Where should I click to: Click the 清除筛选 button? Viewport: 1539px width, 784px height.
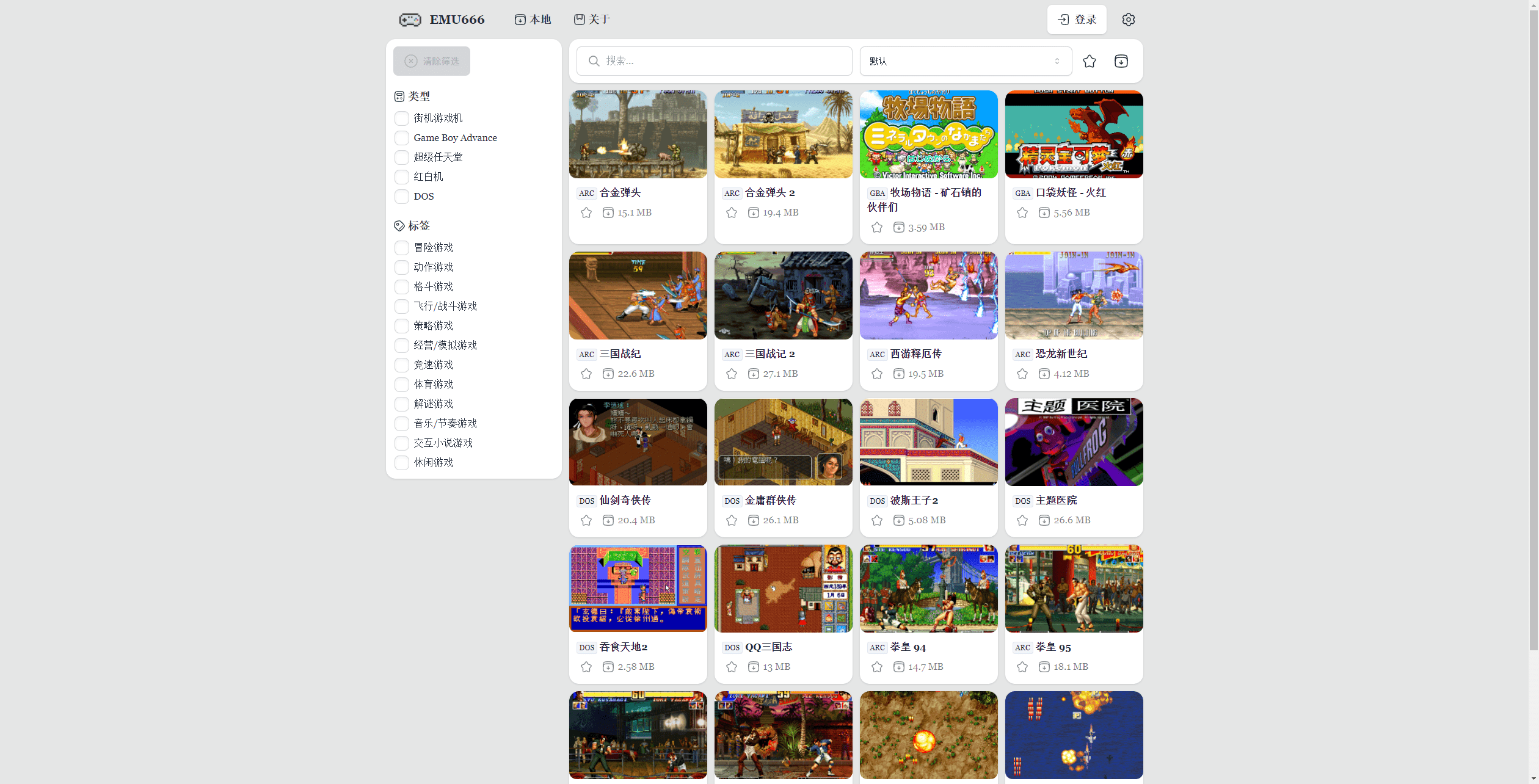point(432,61)
